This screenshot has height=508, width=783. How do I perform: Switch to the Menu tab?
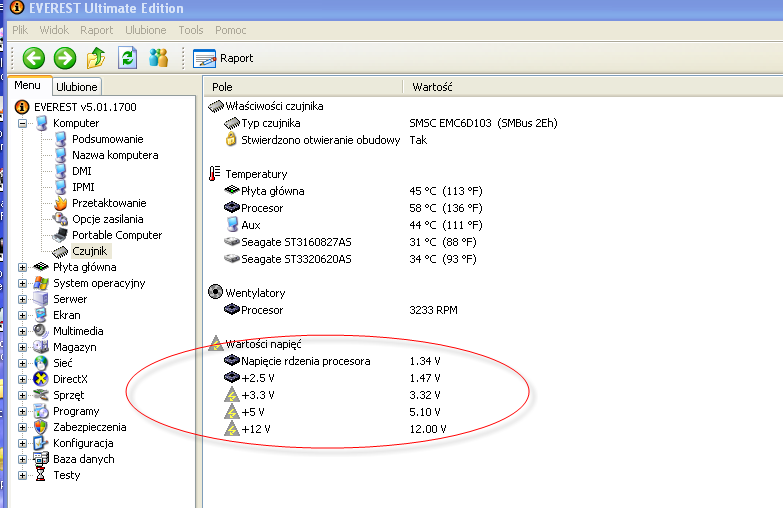[x=27, y=85]
